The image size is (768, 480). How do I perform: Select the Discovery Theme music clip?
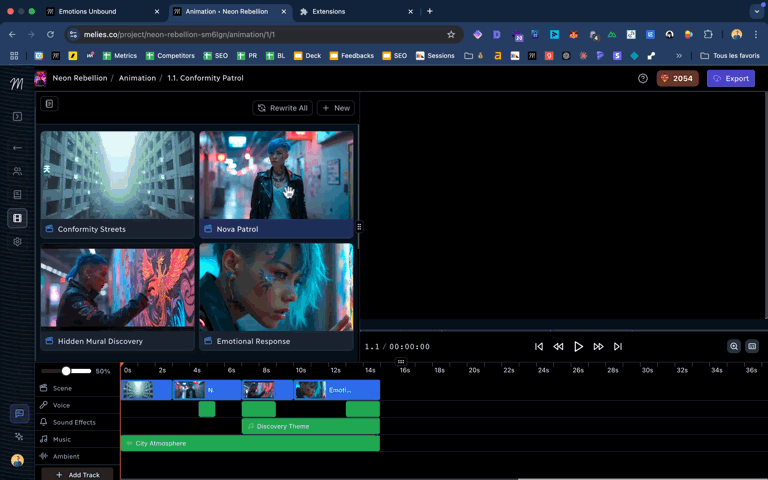310,426
